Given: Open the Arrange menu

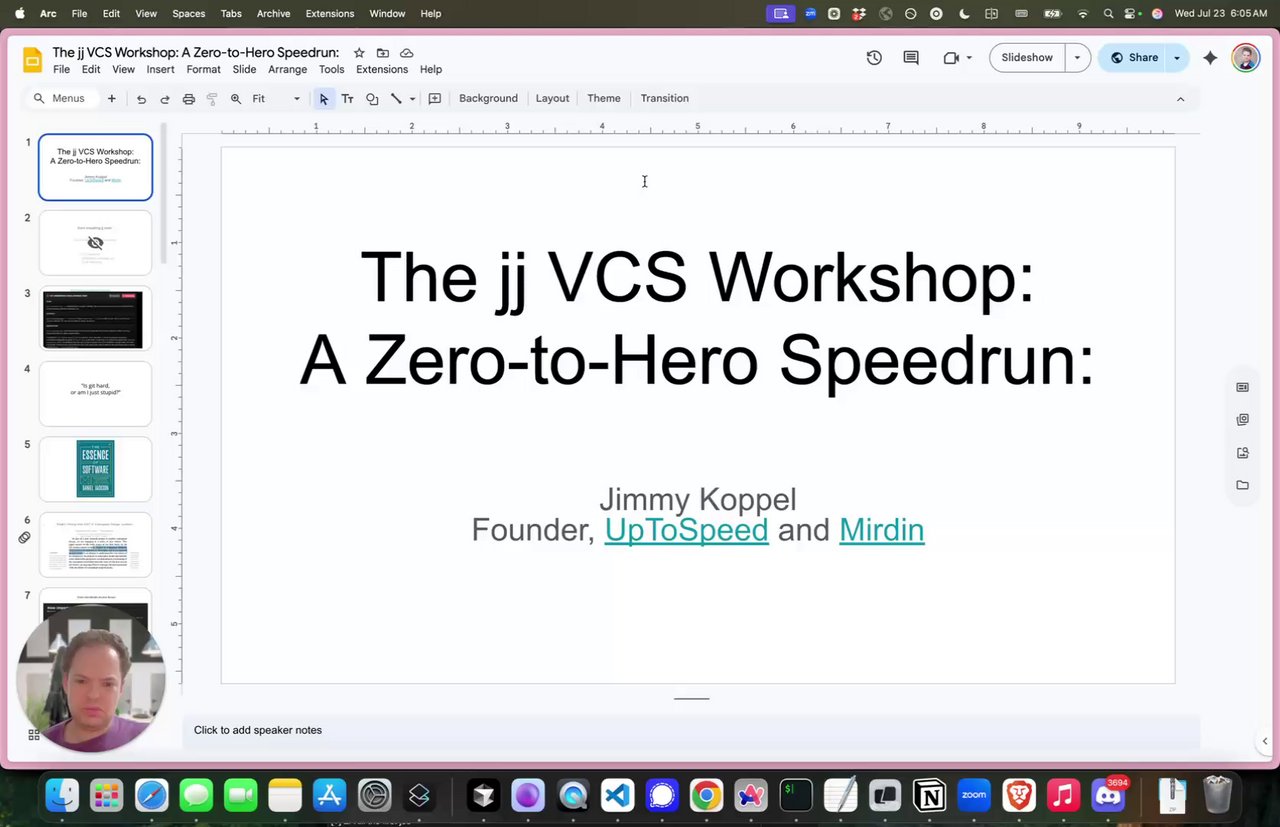Looking at the screenshot, I should (x=287, y=70).
